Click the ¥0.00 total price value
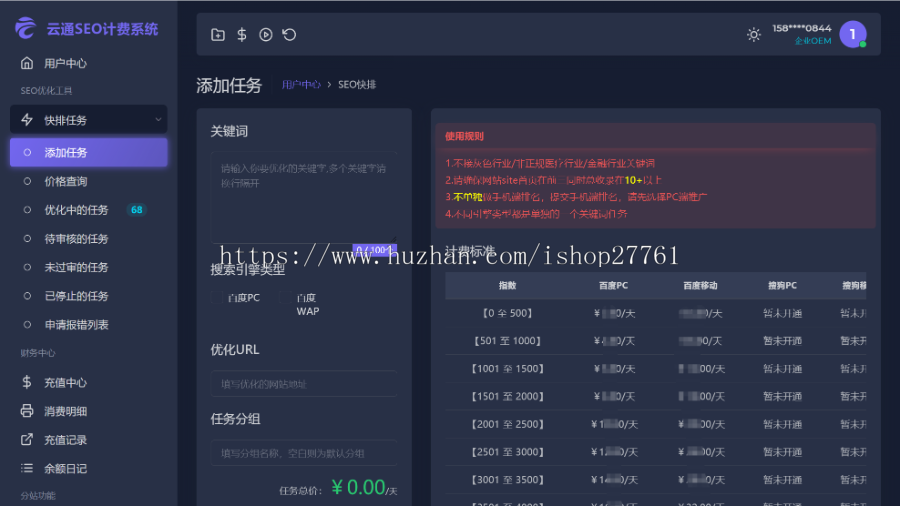This screenshot has width=900, height=506. tap(359, 487)
